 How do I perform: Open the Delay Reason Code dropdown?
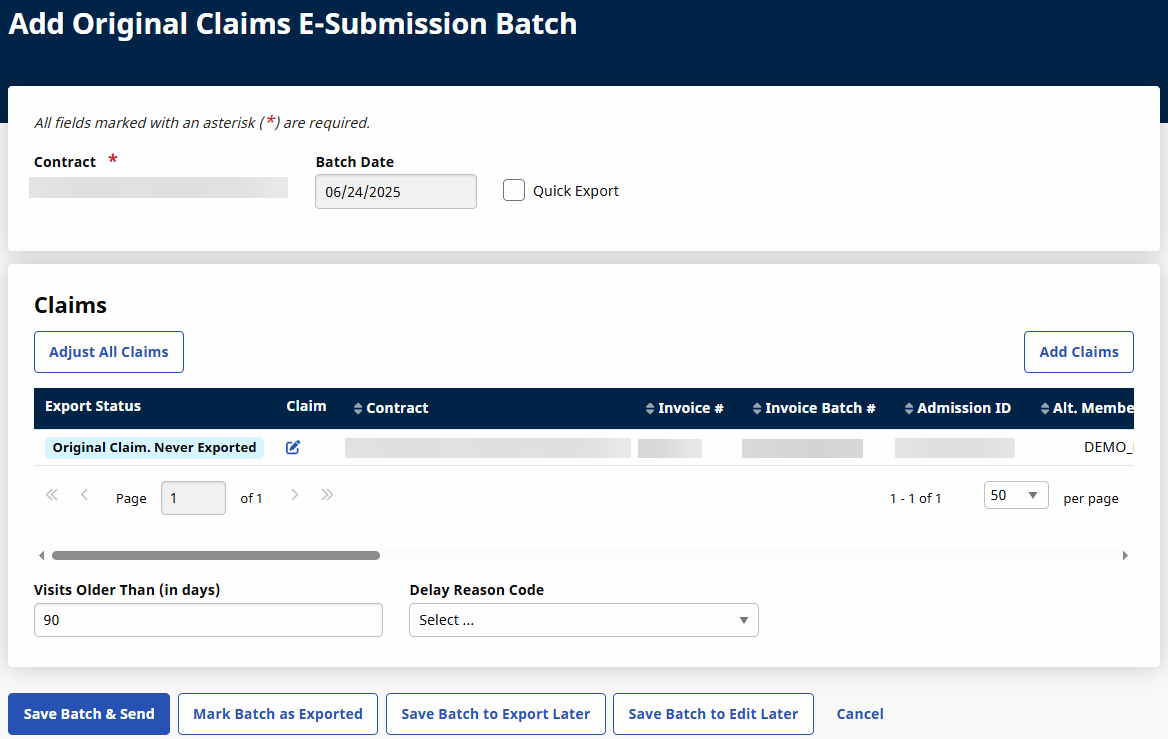(584, 620)
